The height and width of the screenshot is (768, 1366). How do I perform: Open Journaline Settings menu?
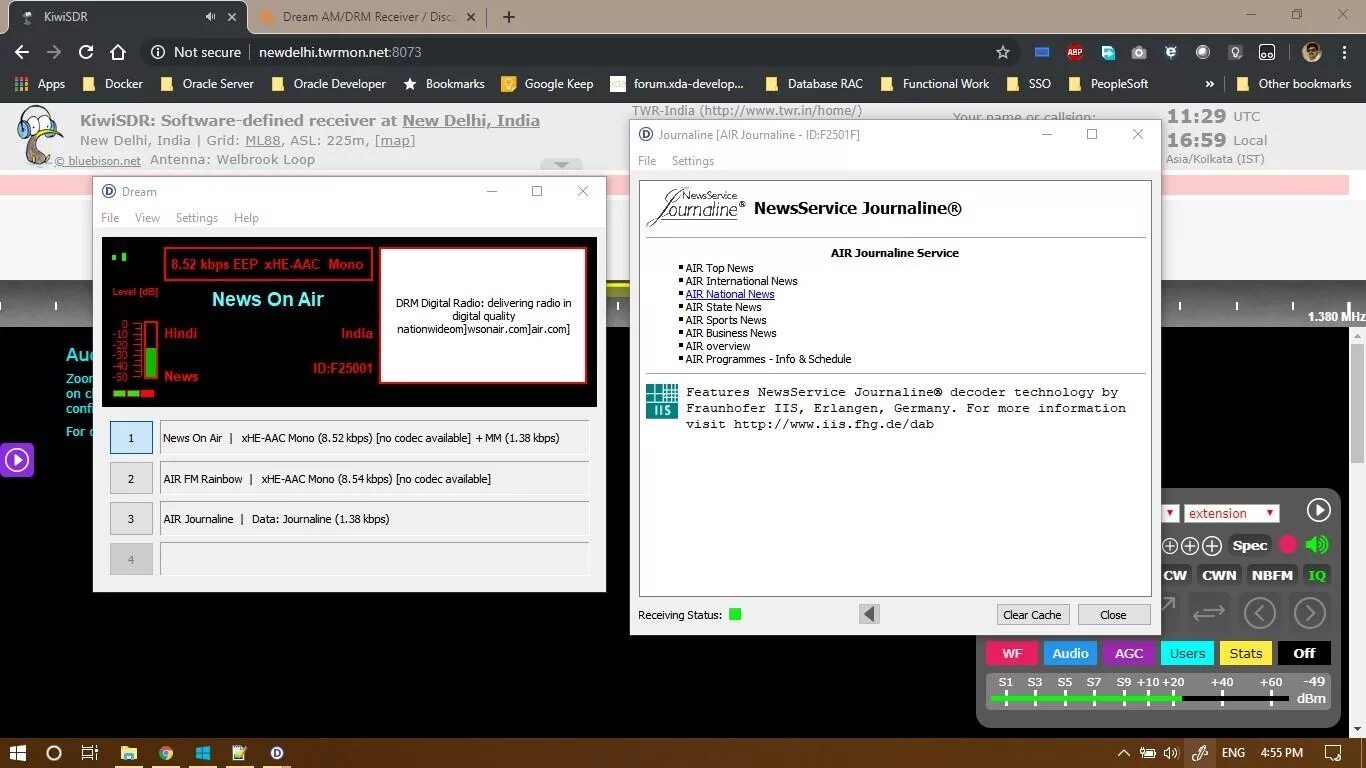693,161
